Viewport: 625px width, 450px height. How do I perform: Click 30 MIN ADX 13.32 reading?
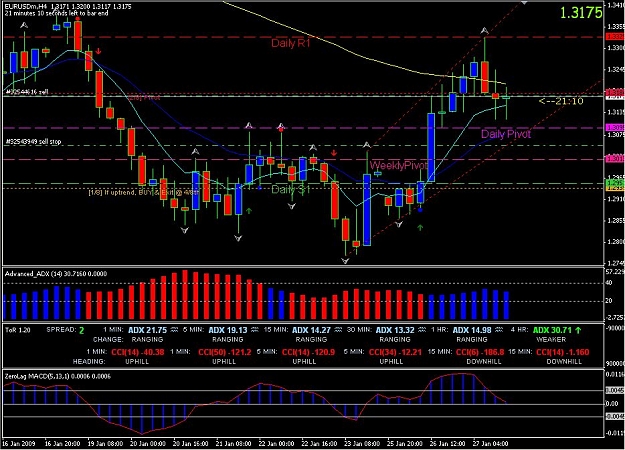(395, 330)
